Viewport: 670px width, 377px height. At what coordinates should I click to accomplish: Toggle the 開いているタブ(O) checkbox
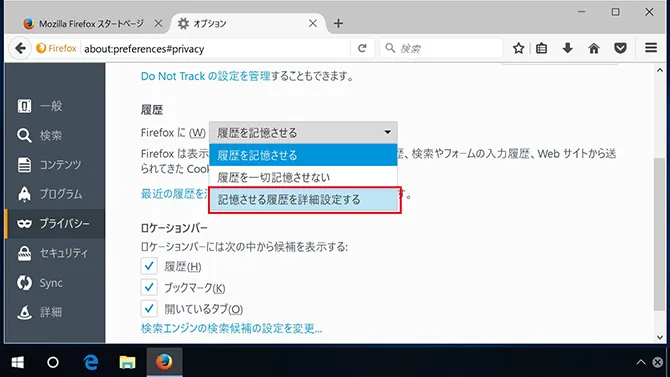pyautogui.click(x=149, y=308)
